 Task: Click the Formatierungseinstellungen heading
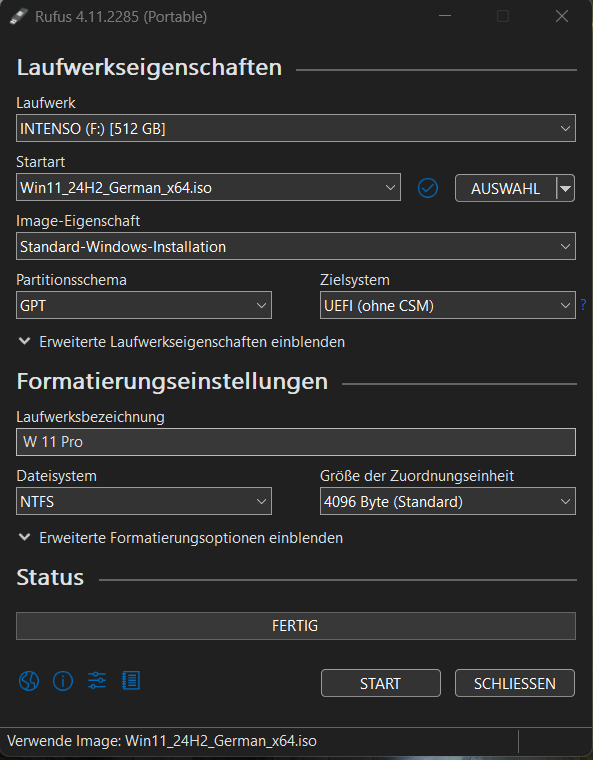(x=172, y=381)
